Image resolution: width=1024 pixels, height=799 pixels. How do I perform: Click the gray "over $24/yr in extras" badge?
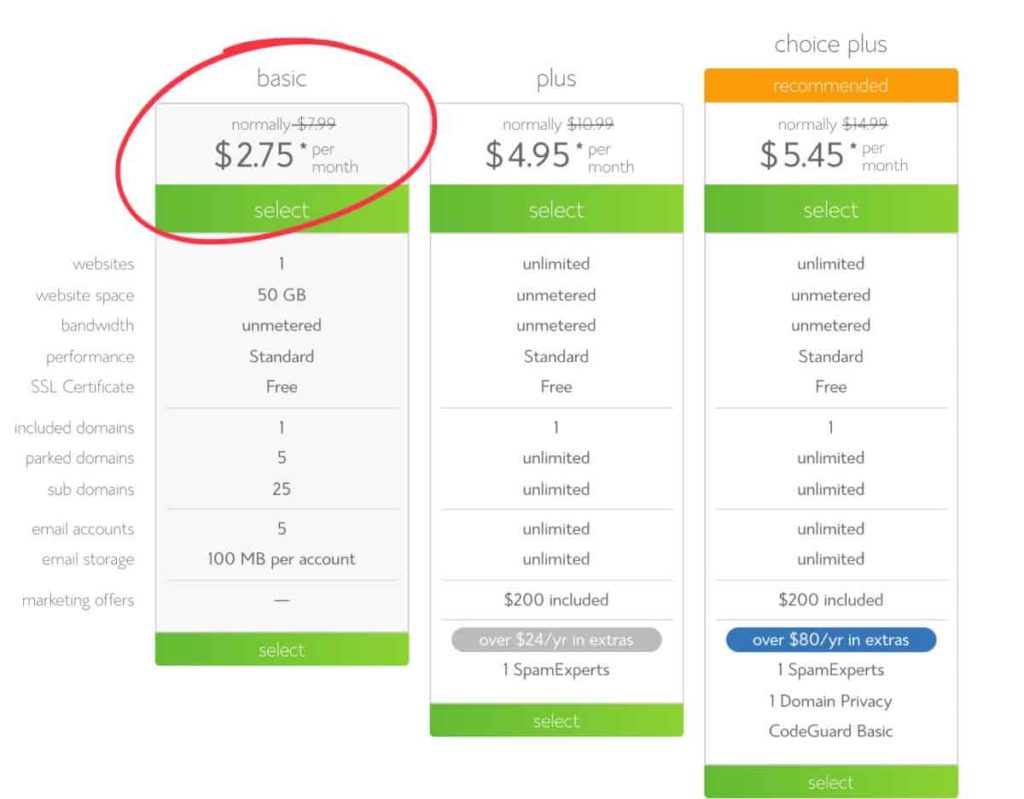556,640
